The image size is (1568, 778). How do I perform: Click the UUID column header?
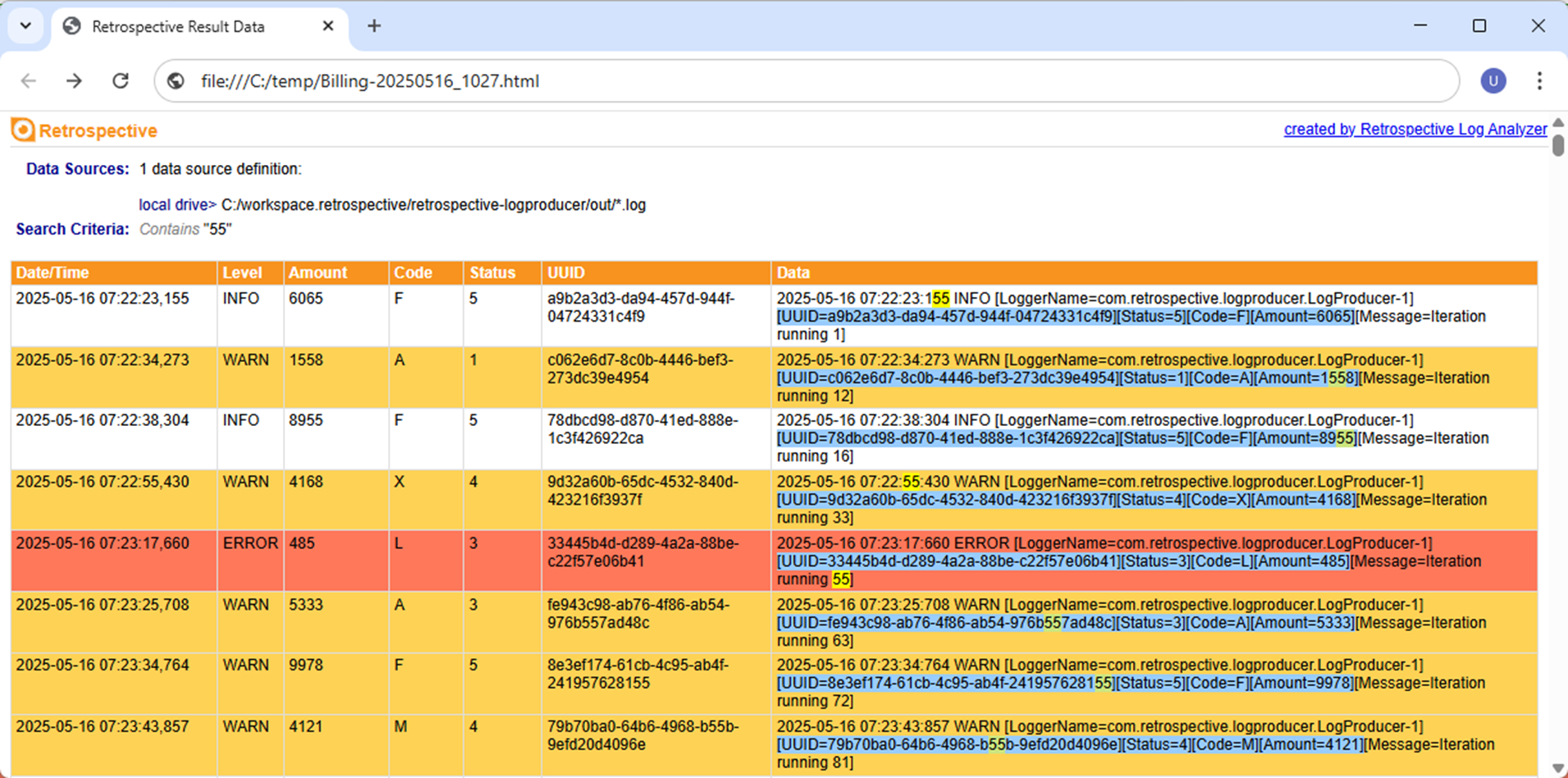(656, 272)
